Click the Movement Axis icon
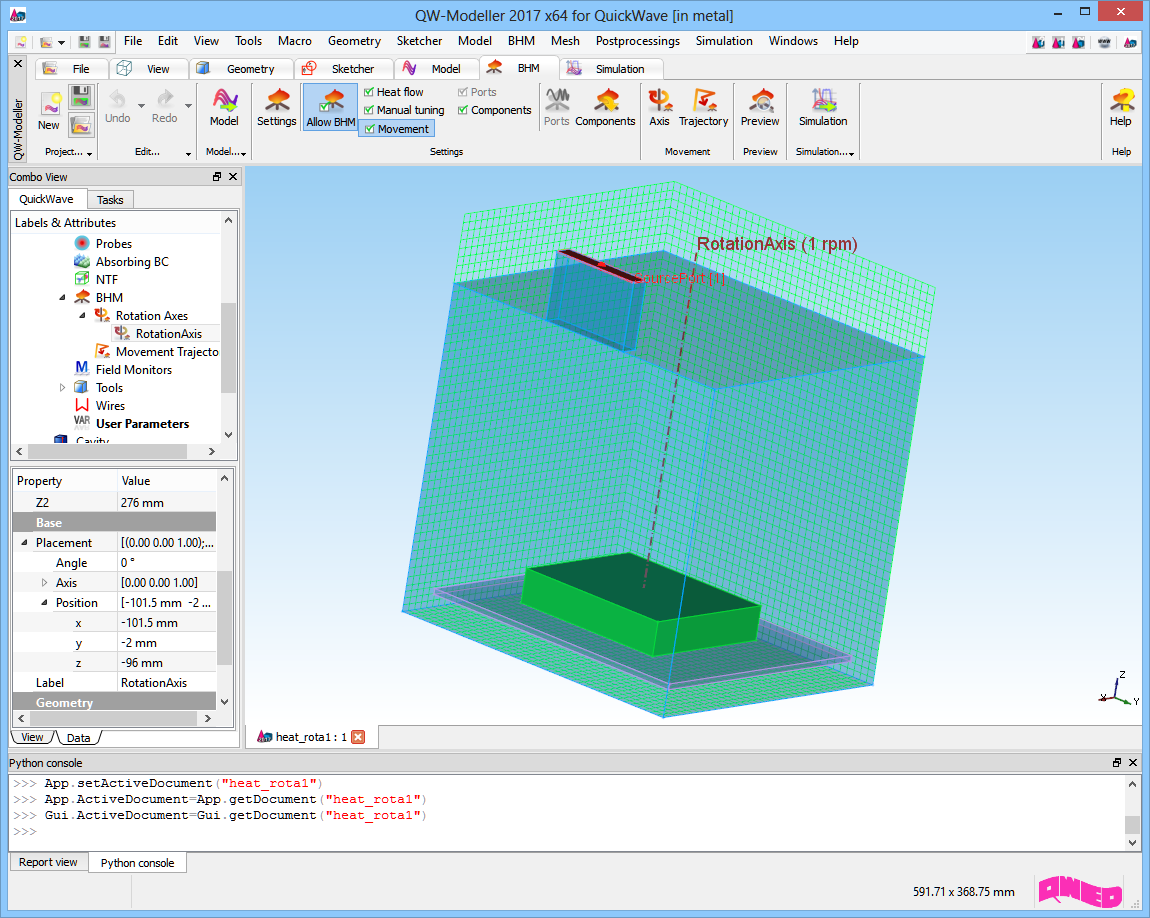This screenshot has width=1150, height=918. (659, 100)
